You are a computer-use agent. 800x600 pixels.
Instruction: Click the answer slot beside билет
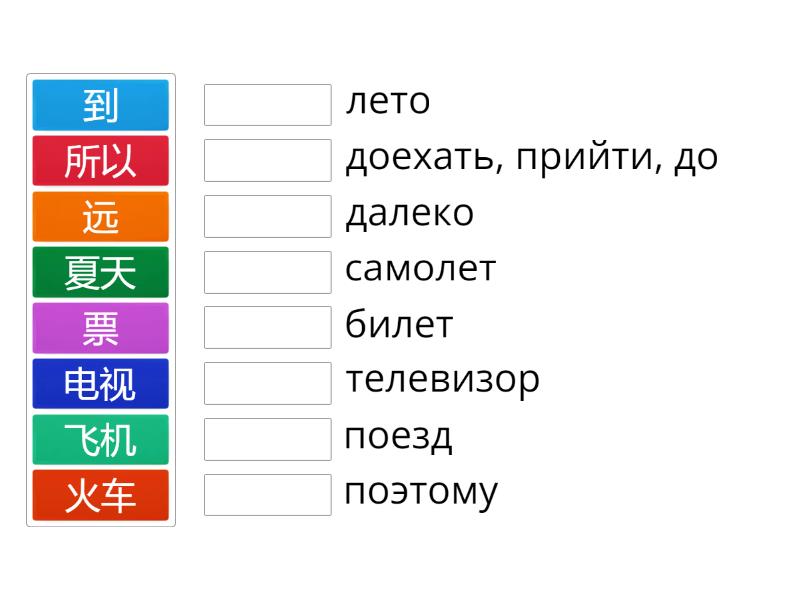(x=267, y=327)
